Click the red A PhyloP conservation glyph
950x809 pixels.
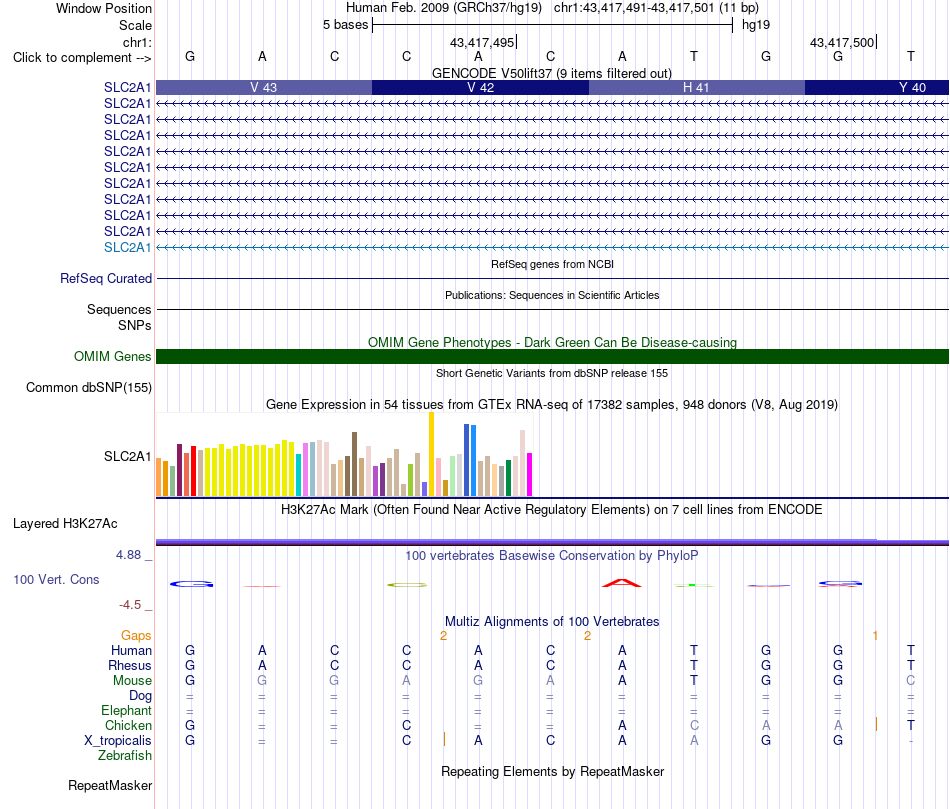tap(622, 583)
